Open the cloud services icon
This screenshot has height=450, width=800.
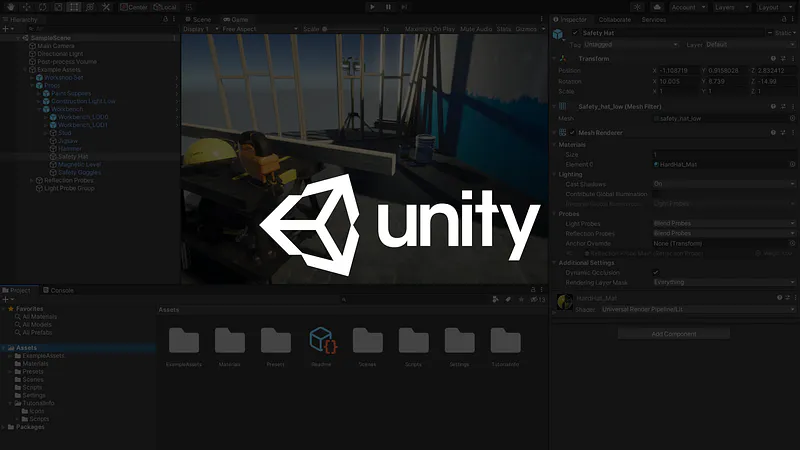tap(657, 7)
